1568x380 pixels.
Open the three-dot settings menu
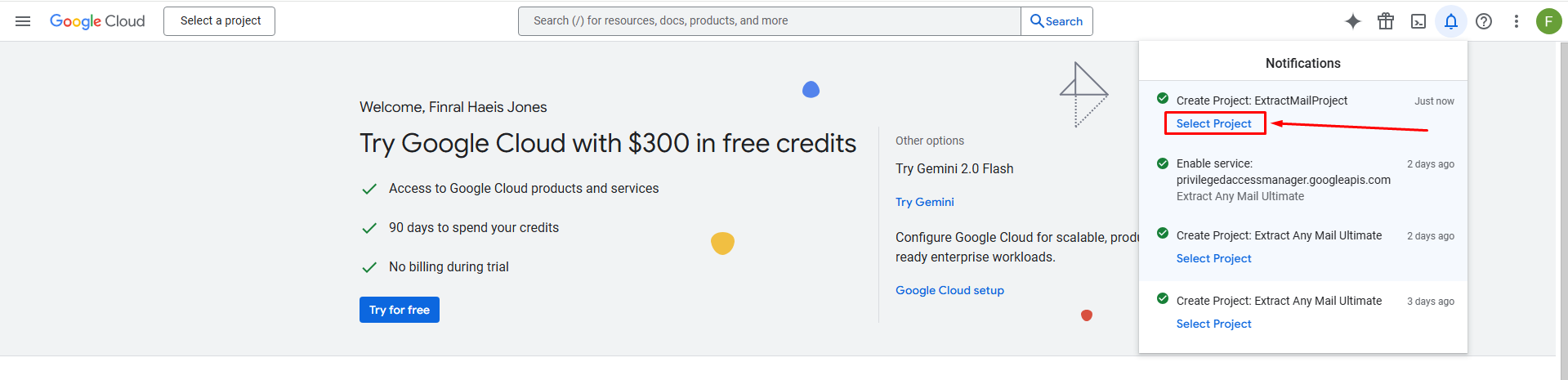[x=1517, y=21]
